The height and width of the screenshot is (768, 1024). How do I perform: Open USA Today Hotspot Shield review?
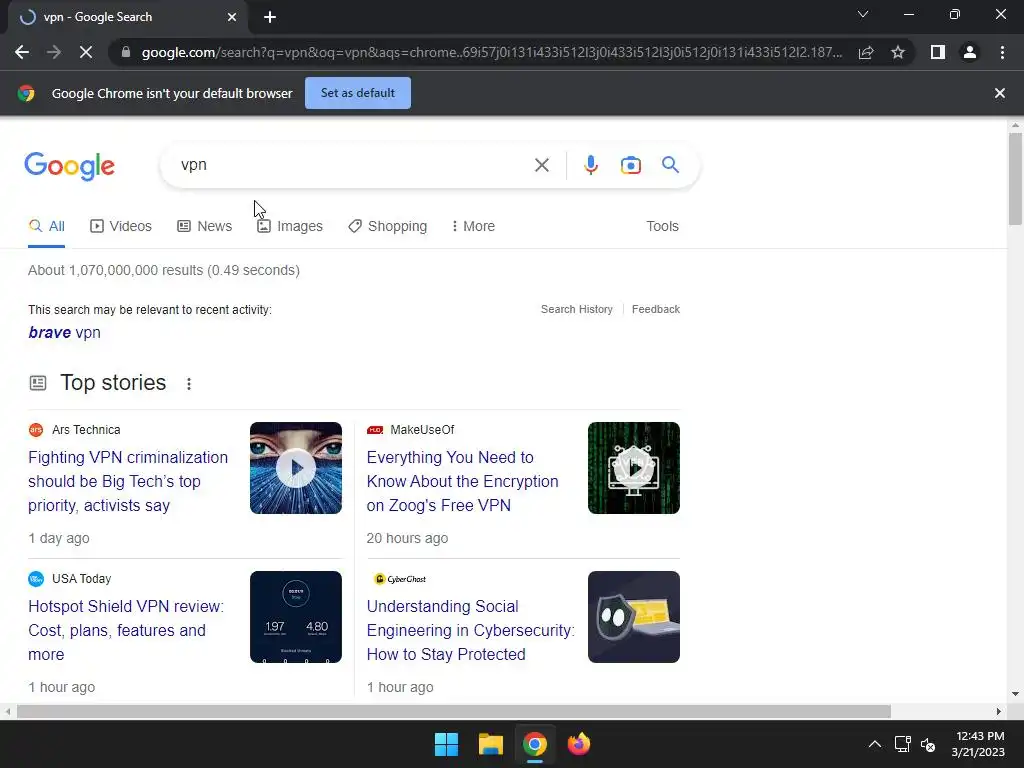tap(126, 630)
